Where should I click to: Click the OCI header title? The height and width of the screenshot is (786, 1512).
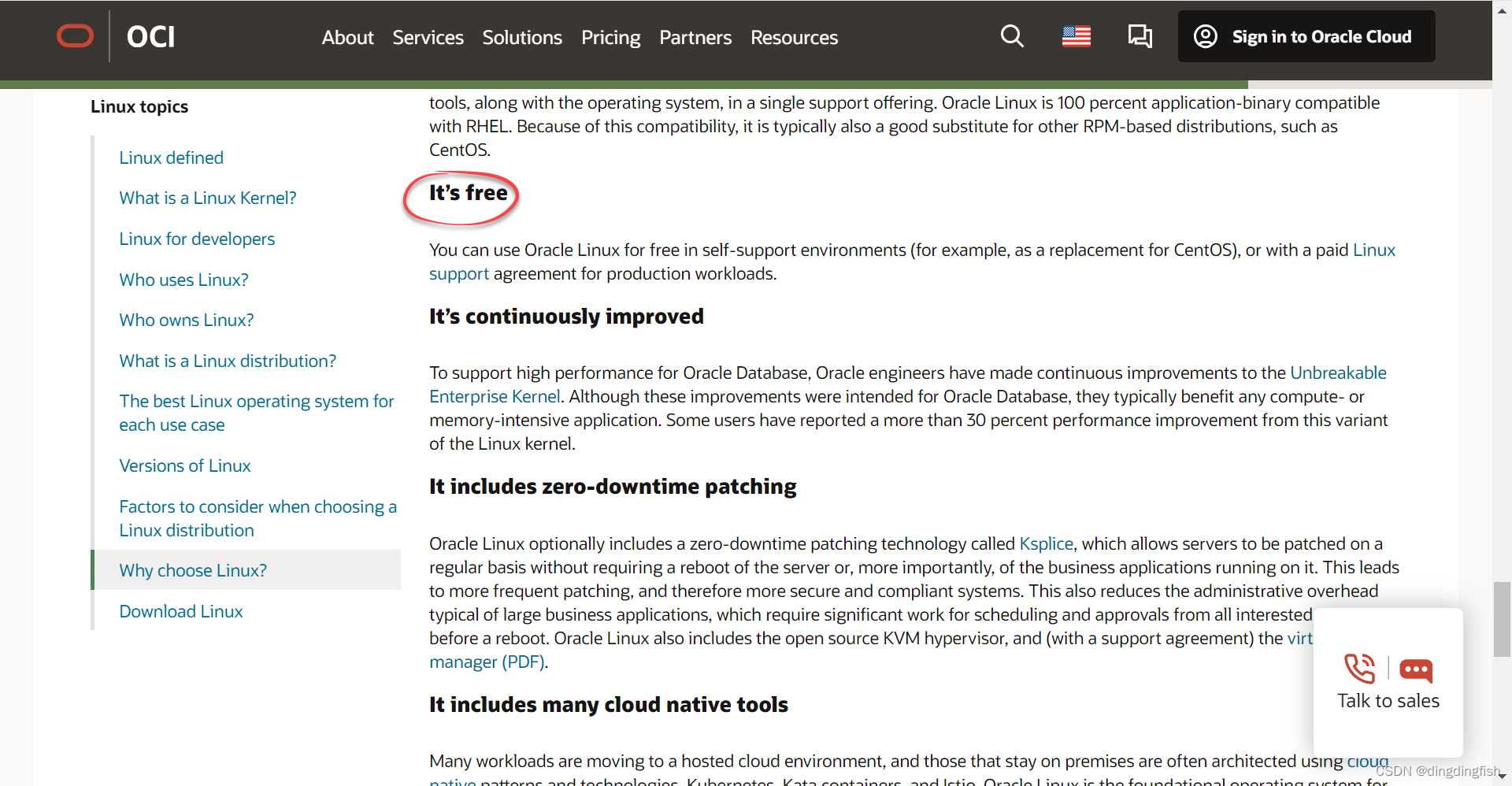click(x=150, y=36)
